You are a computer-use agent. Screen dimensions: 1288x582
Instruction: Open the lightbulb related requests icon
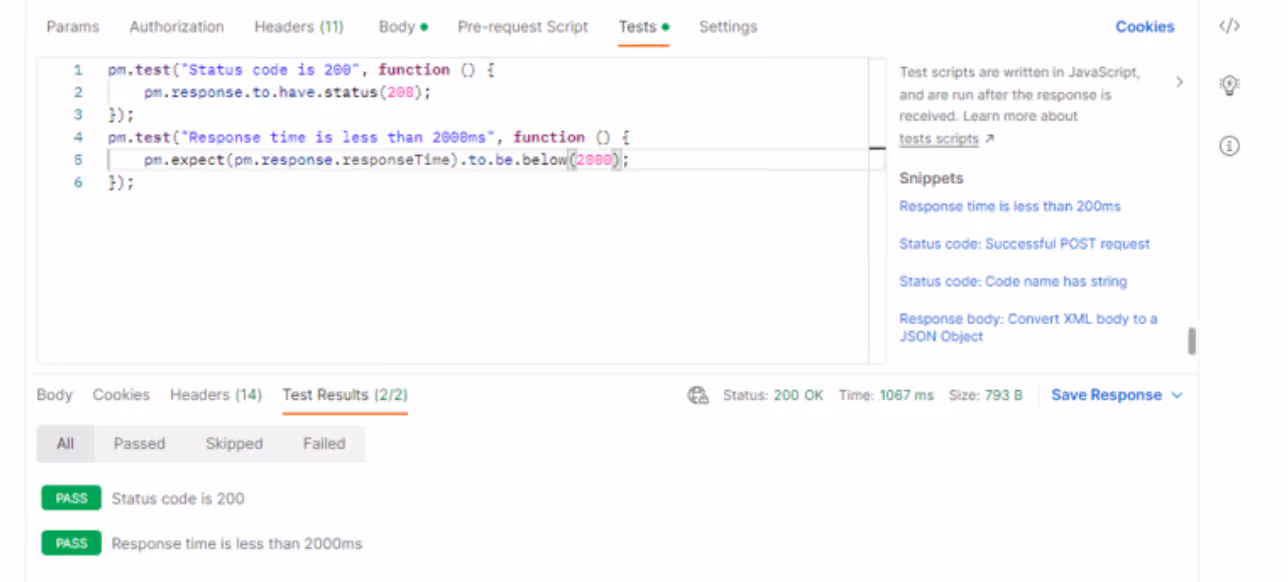click(1229, 86)
